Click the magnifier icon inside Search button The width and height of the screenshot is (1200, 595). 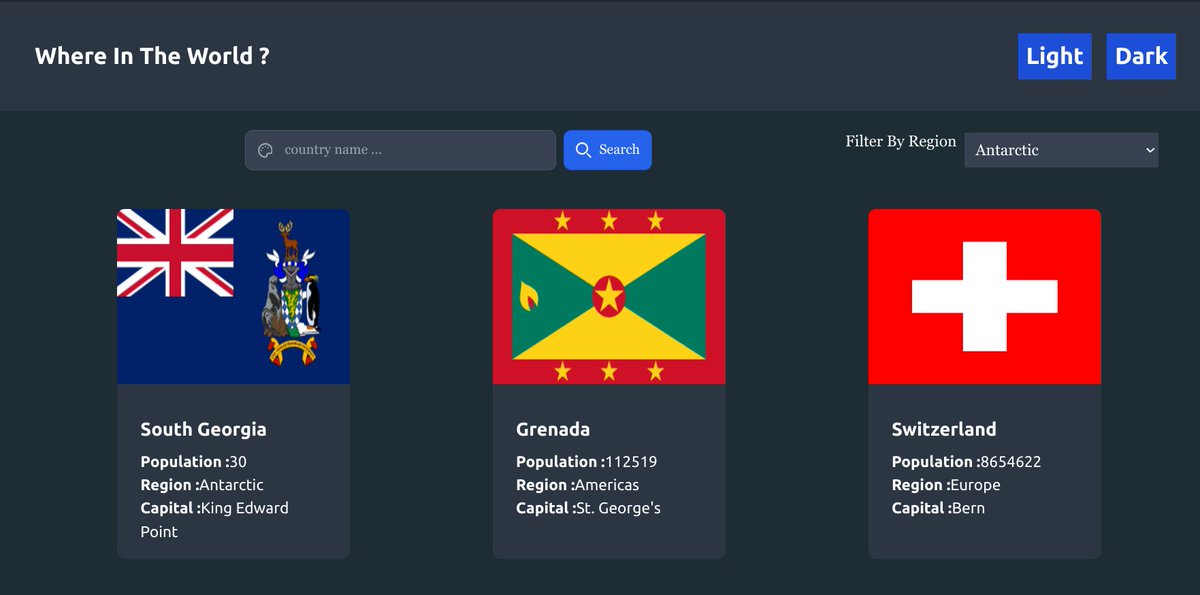(x=584, y=150)
